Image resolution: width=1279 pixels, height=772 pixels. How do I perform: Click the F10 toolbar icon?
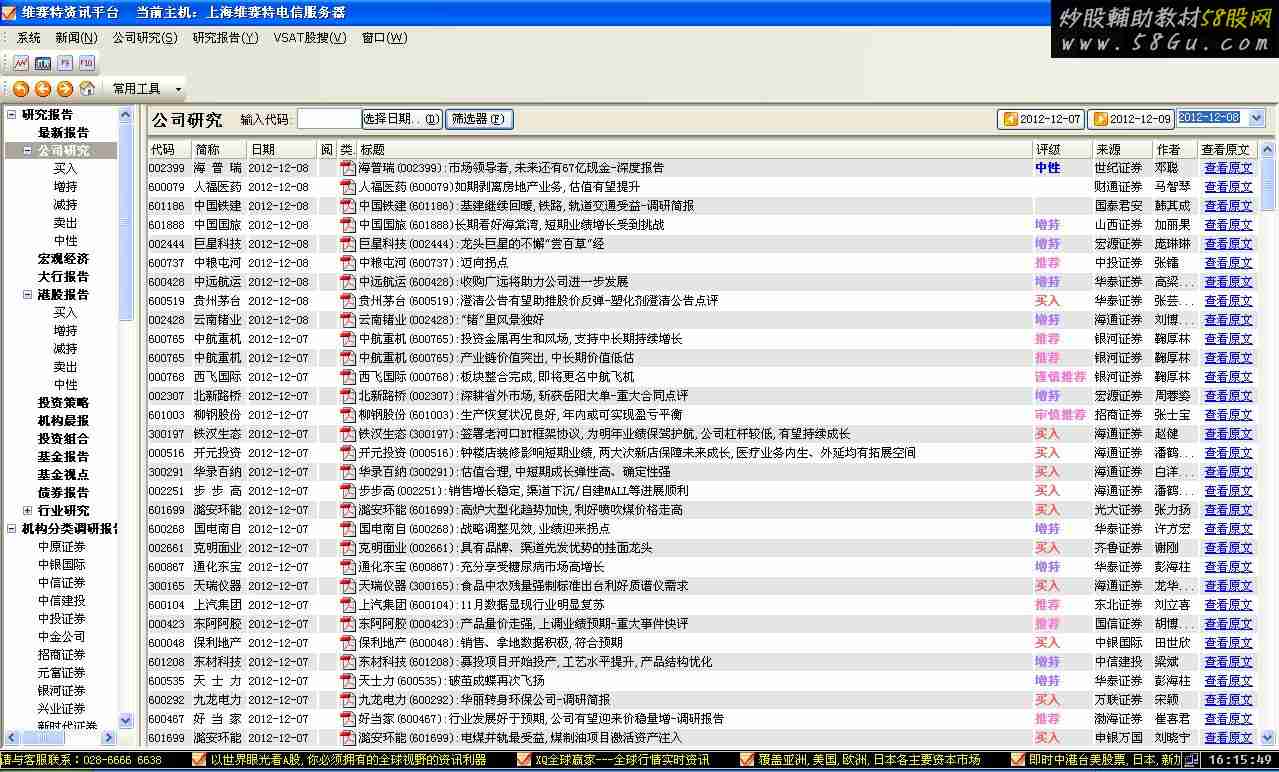[x=87, y=62]
